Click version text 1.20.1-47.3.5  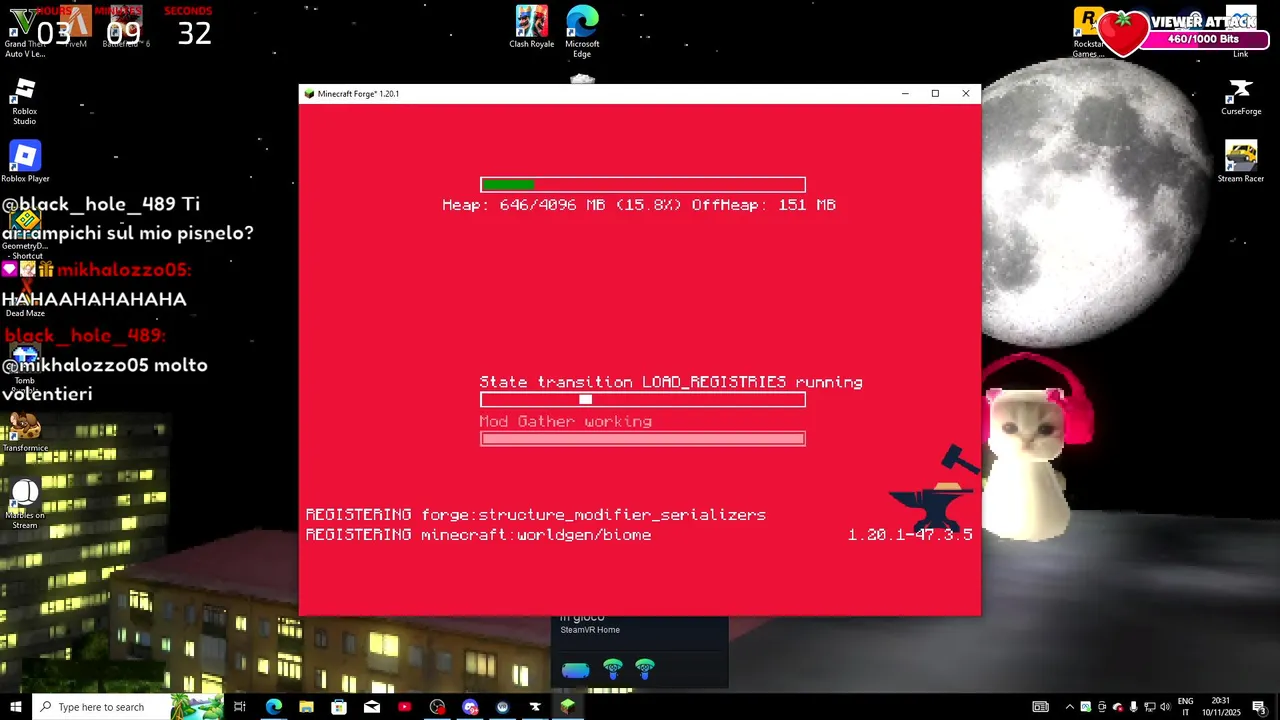pyautogui.click(x=910, y=535)
